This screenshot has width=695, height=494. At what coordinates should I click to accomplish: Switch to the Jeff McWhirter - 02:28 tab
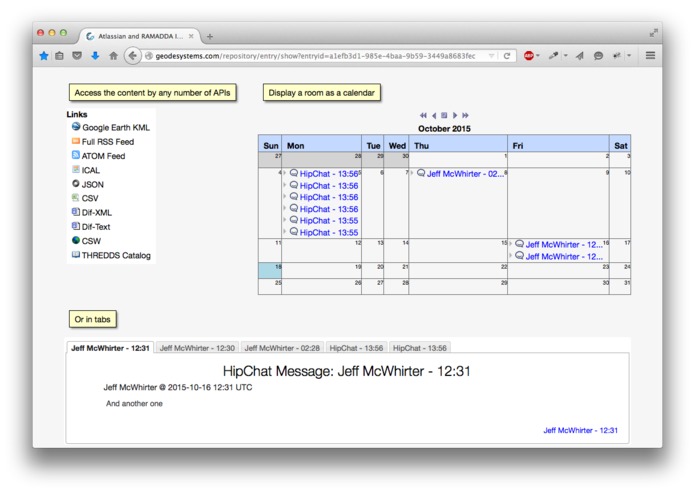(x=282, y=348)
